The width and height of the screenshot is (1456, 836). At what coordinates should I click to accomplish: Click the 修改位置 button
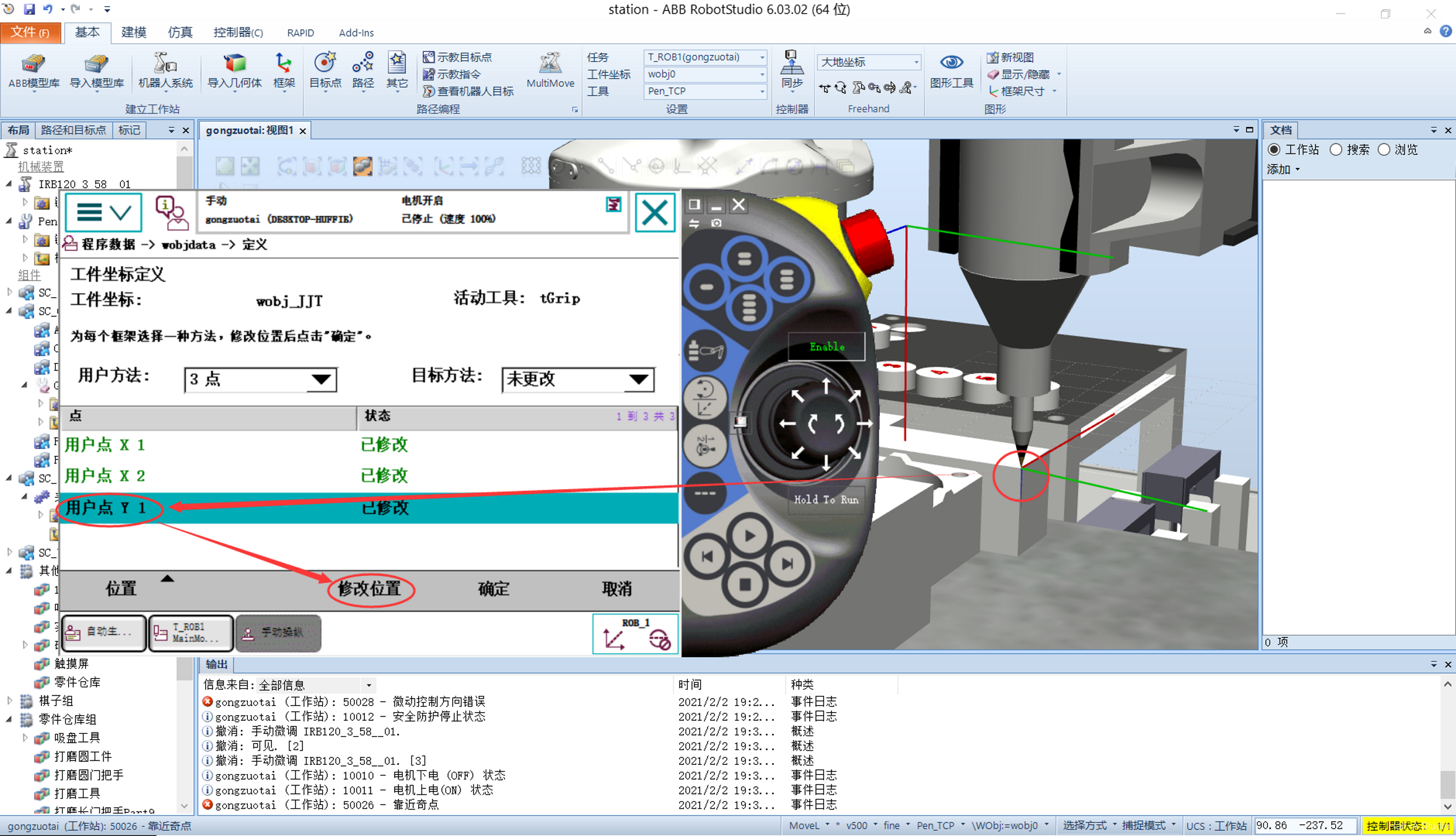pyautogui.click(x=370, y=588)
